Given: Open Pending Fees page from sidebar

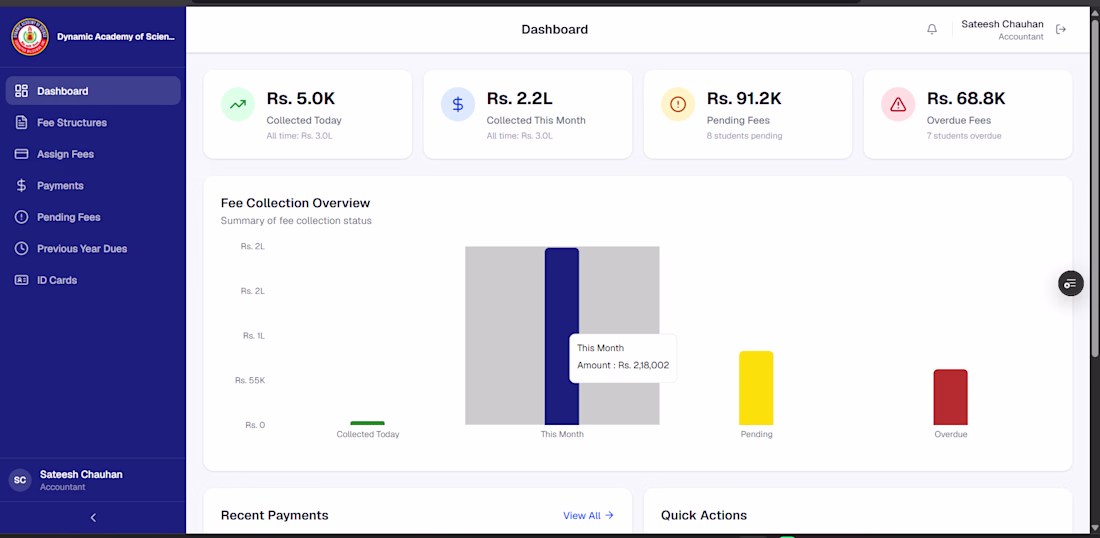Looking at the screenshot, I should 93,217.
